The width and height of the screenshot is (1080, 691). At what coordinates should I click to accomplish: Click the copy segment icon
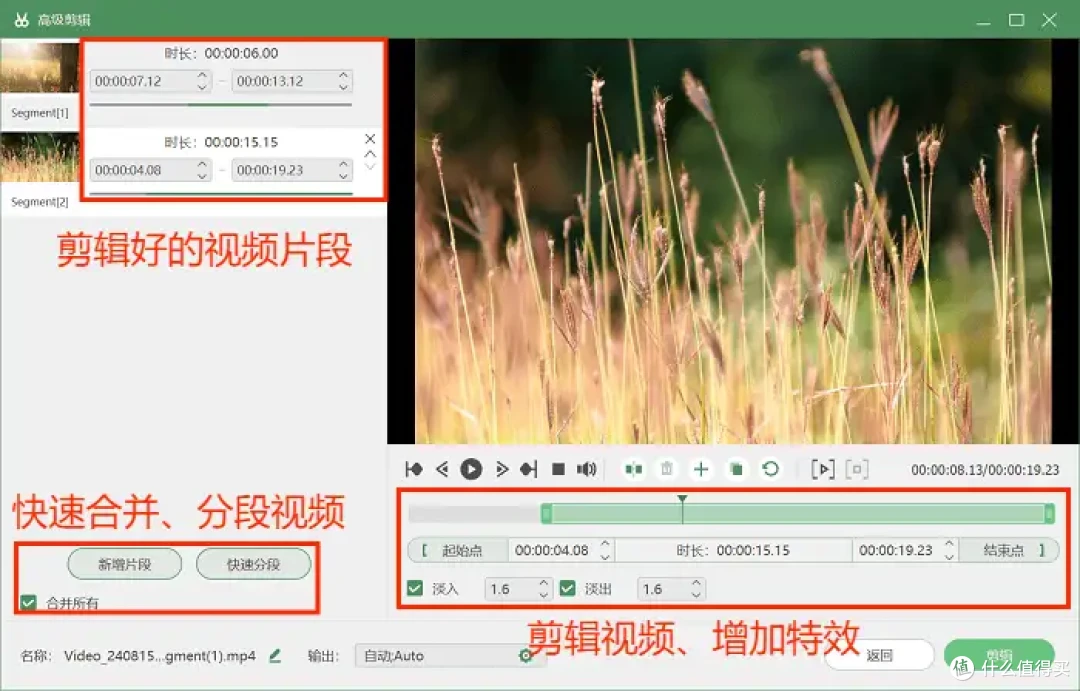point(736,469)
